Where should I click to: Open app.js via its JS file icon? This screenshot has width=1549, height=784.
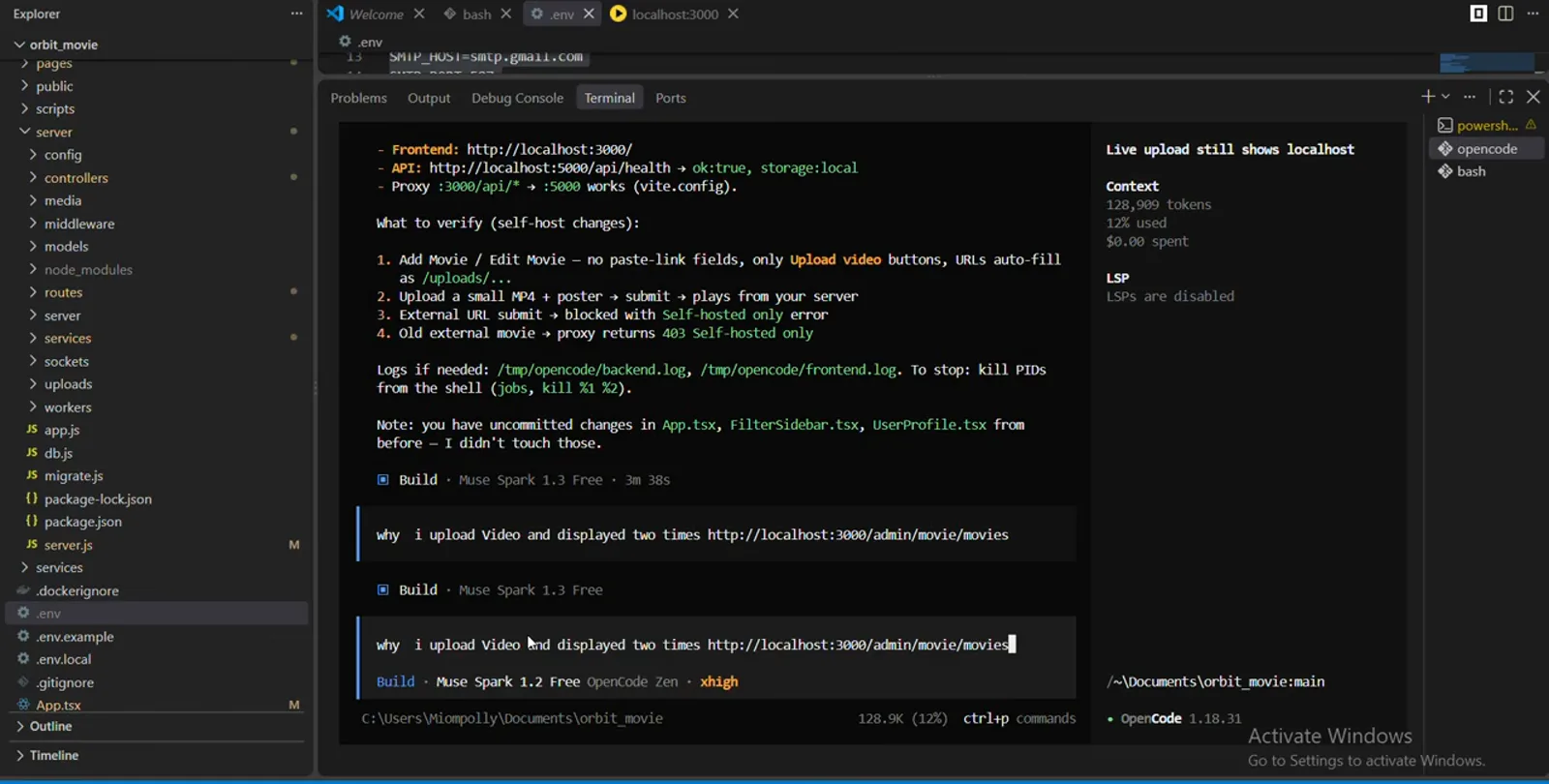click(x=32, y=430)
